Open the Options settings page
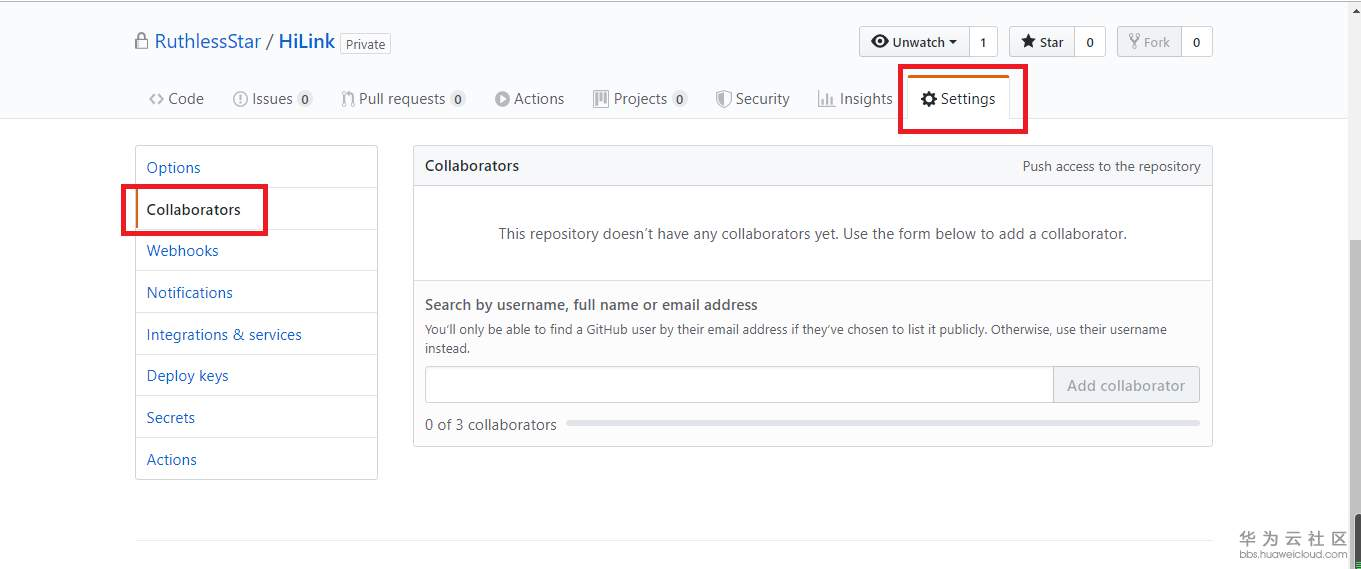 click(174, 168)
